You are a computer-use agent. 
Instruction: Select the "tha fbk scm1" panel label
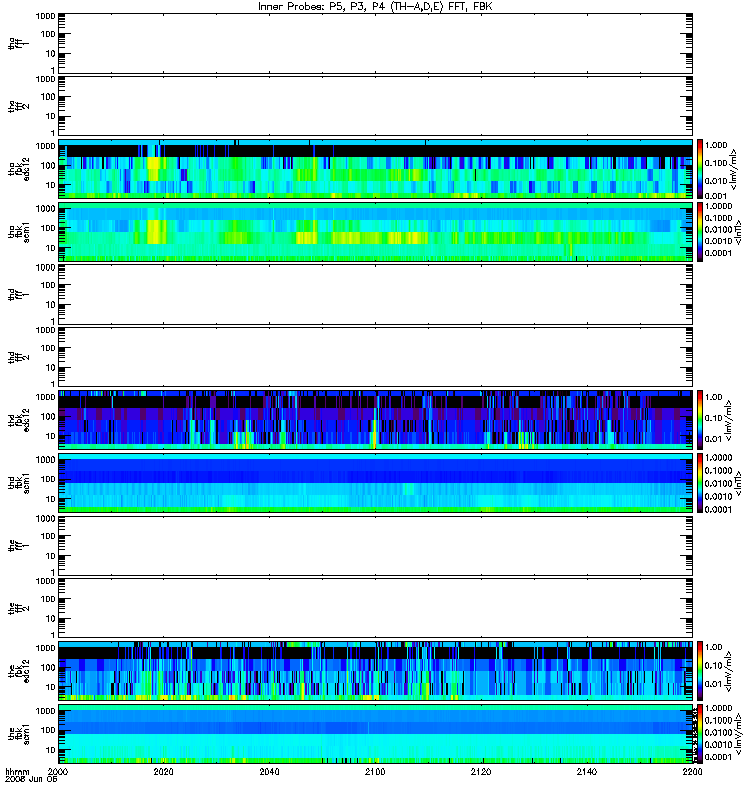[18, 232]
